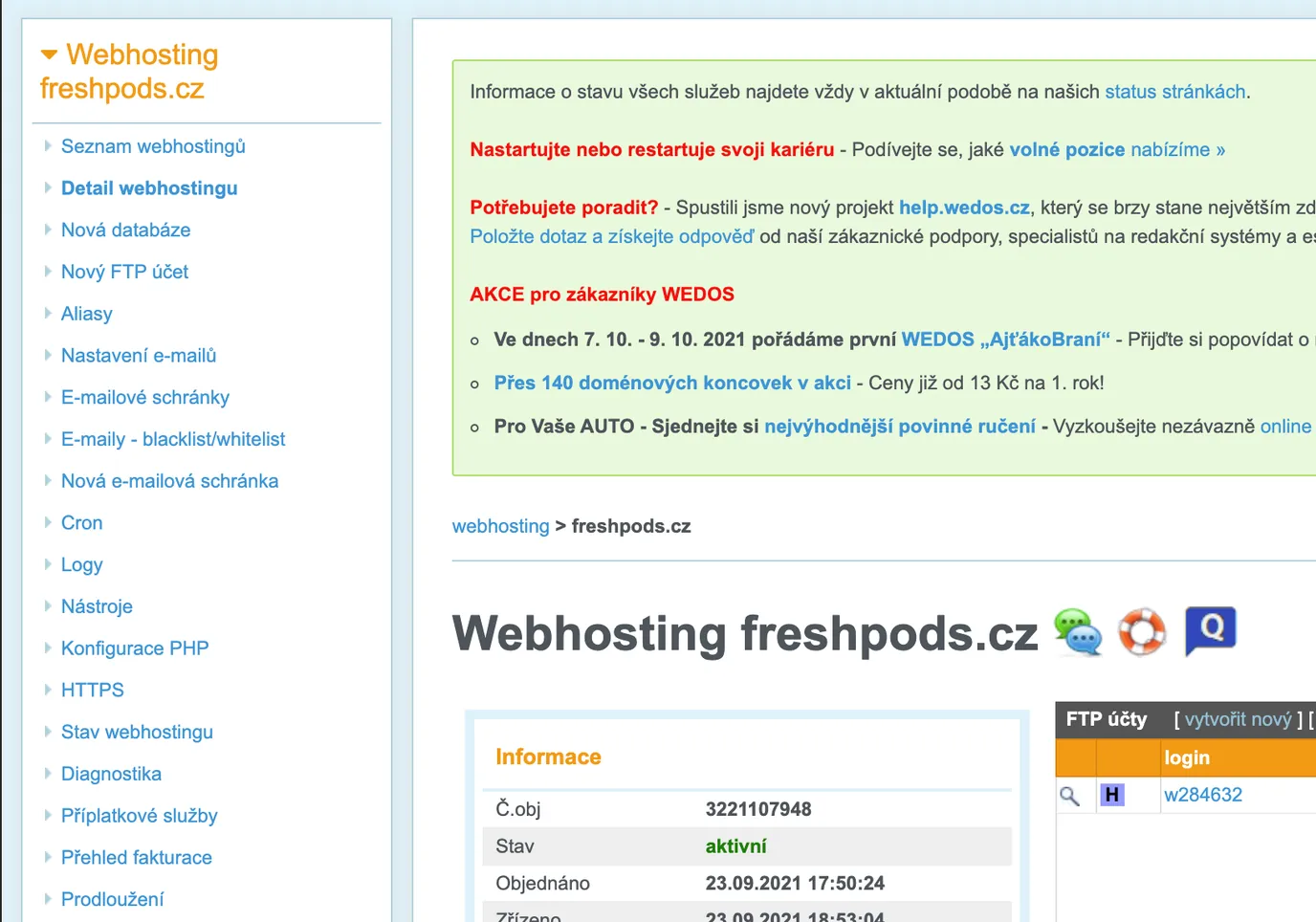This screenshot has width=1316, height=922.
Task: Open the Prodloužení item
Action: 112,900
